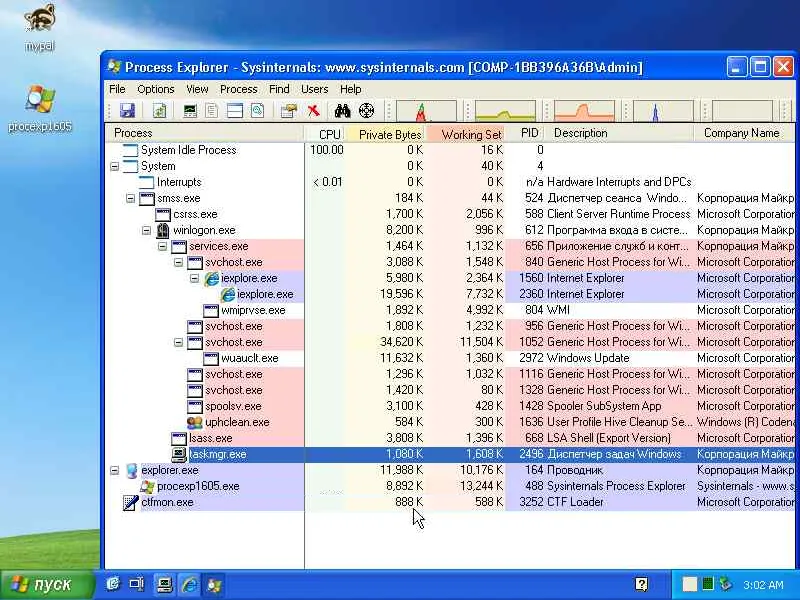Select the spoolsv.exe process row
Screen dimensions: 800x600
click(450, 406)
